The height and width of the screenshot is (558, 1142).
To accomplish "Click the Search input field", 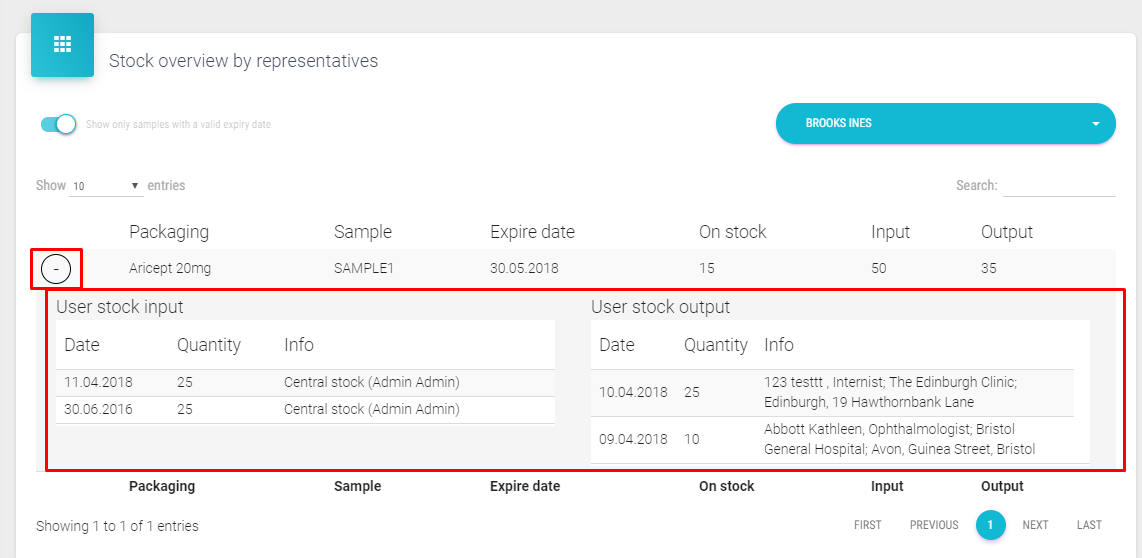I will (1058, 186).
